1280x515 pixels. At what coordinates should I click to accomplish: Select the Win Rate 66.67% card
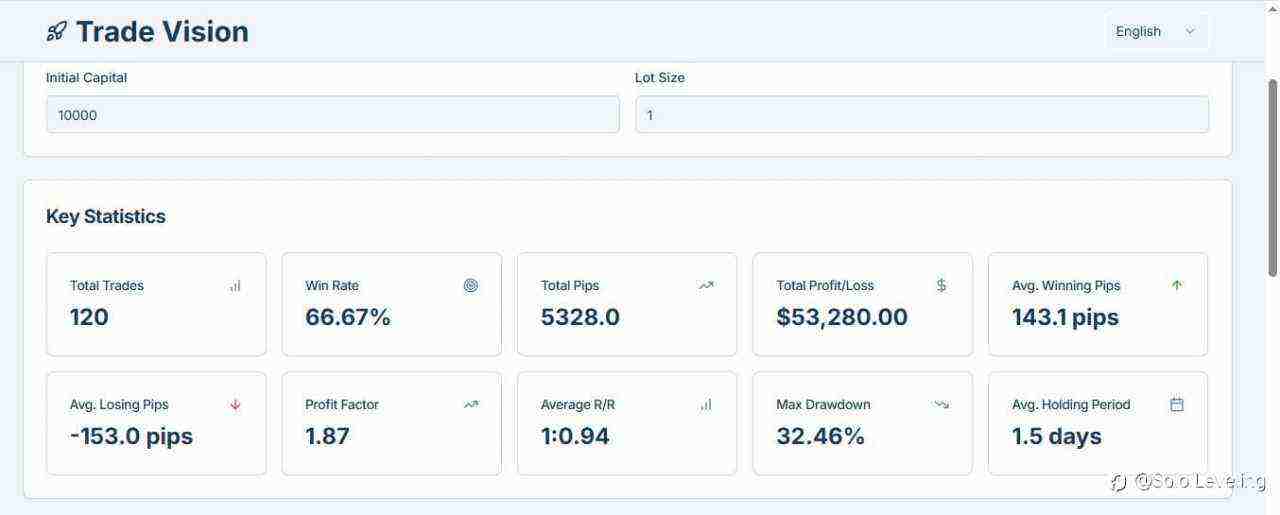coord(392,304)
